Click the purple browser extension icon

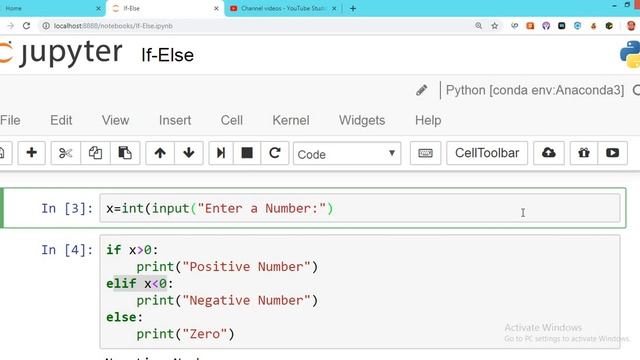(546, 26)
